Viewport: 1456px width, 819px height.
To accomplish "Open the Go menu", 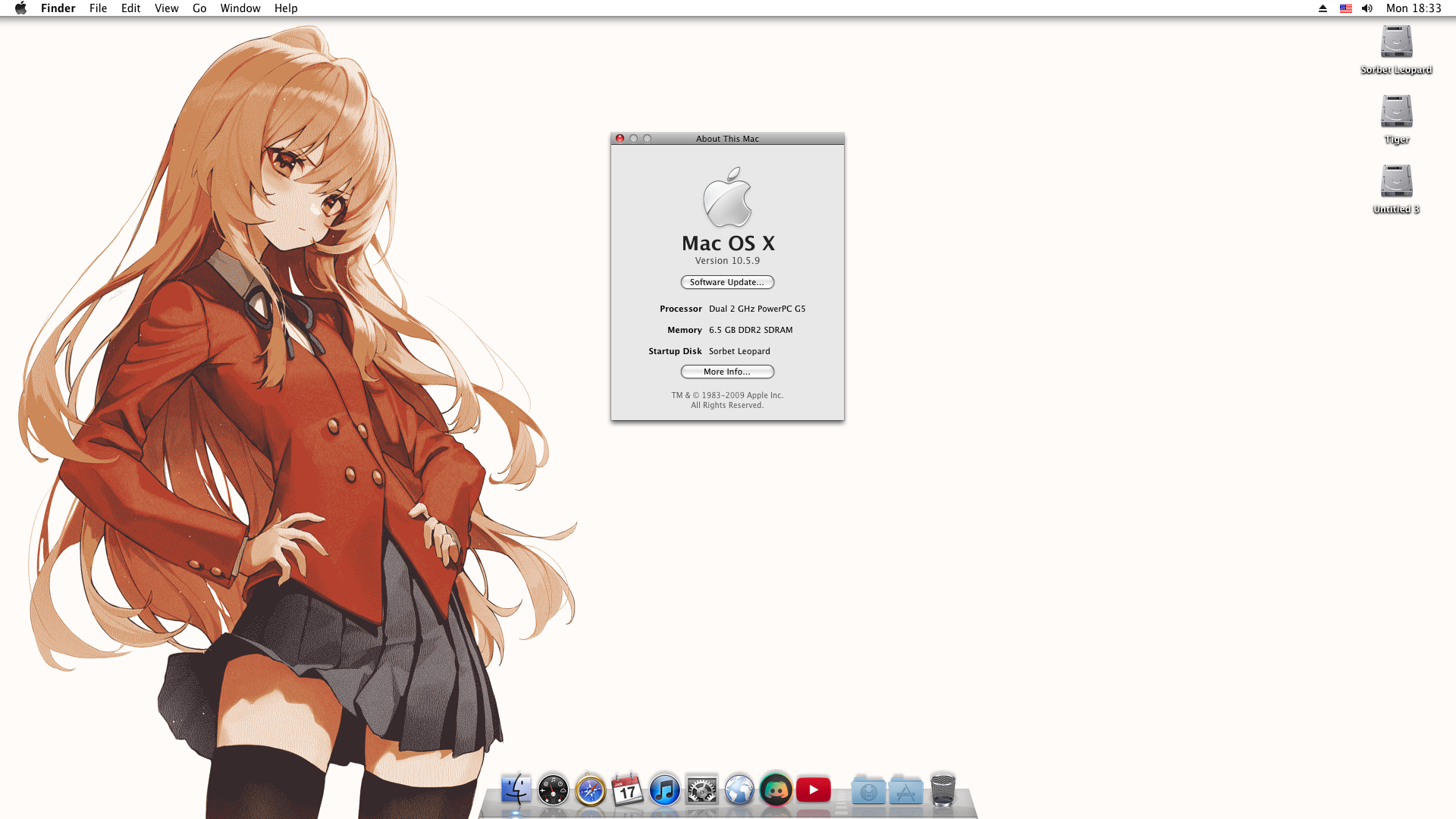I will [x=199, y=8].
